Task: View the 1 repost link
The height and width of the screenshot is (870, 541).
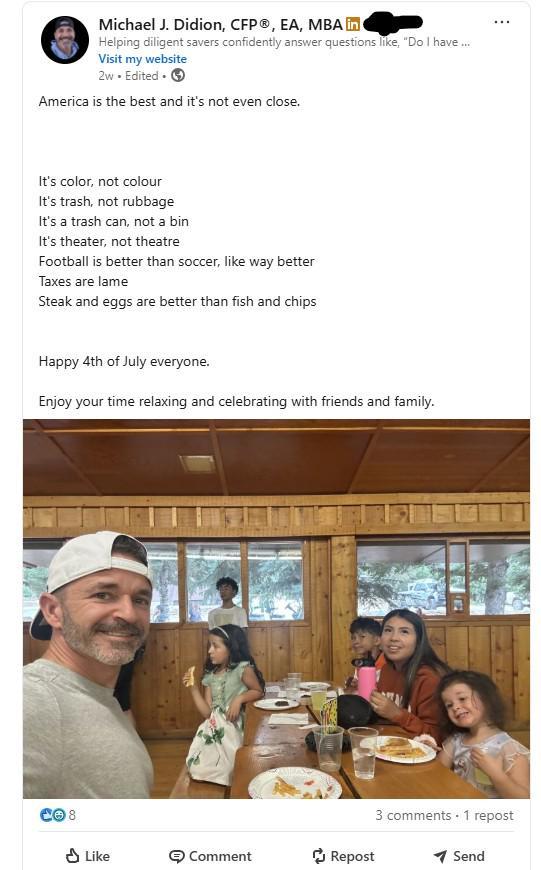Action: tap(488, 815)
